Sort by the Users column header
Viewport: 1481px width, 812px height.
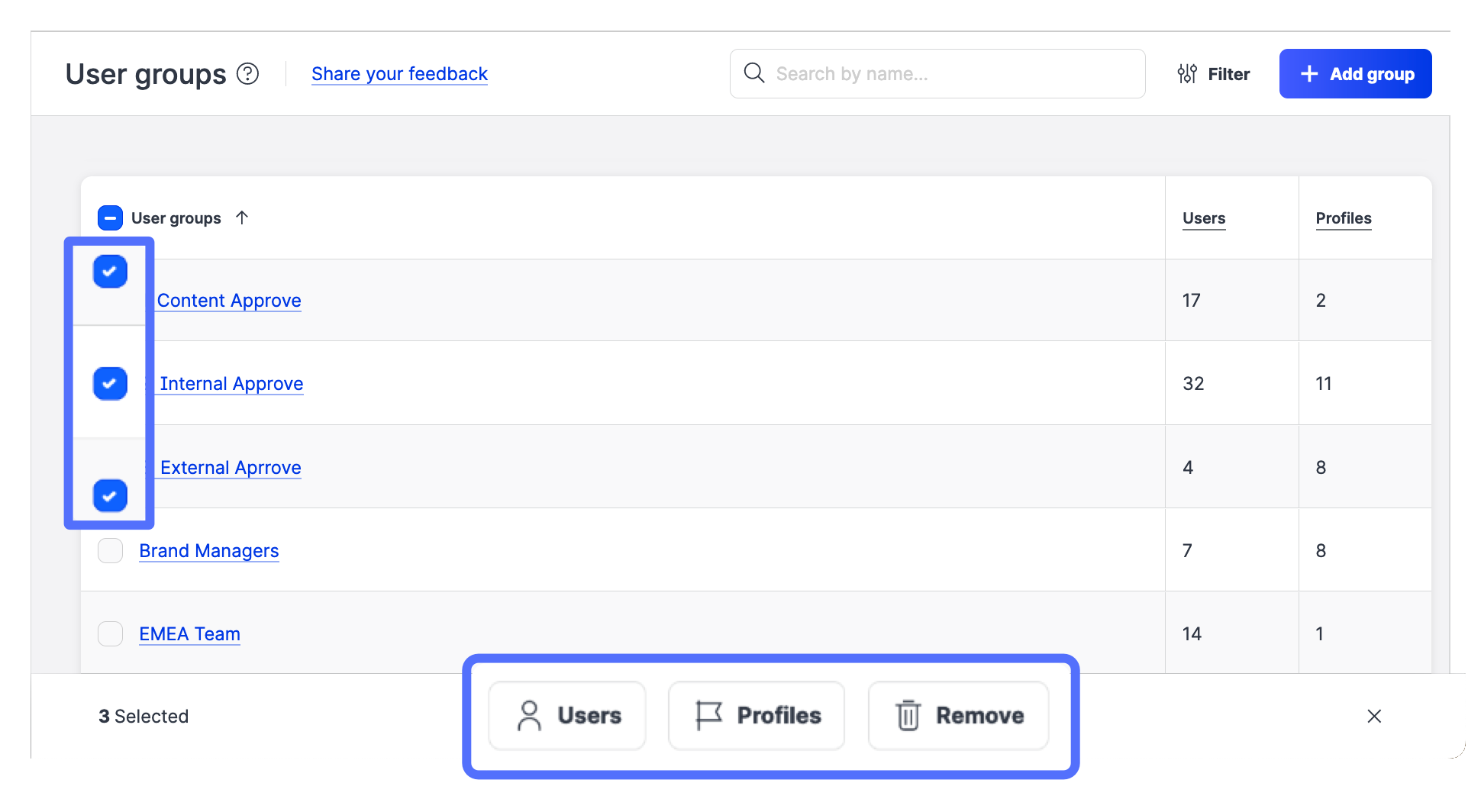pos(1204,218)
